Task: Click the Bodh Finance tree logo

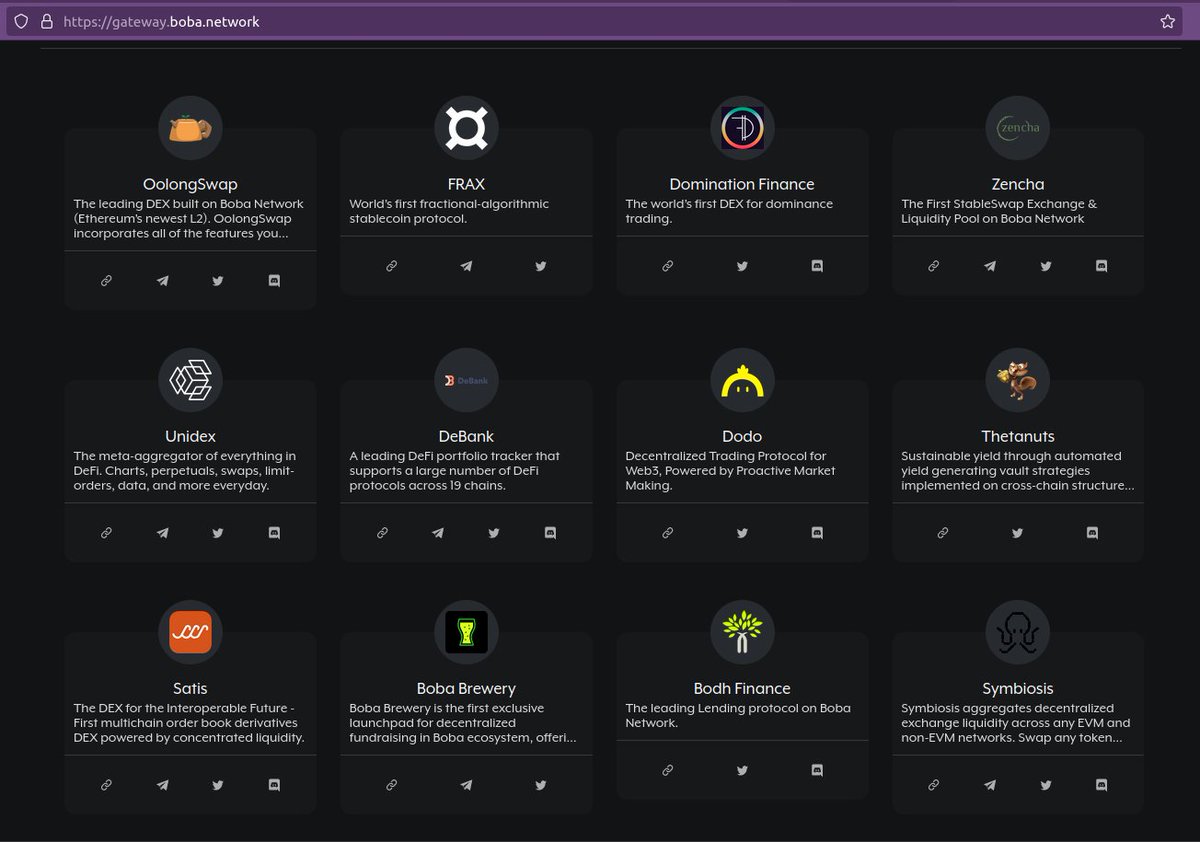Action: pos(742,632)
